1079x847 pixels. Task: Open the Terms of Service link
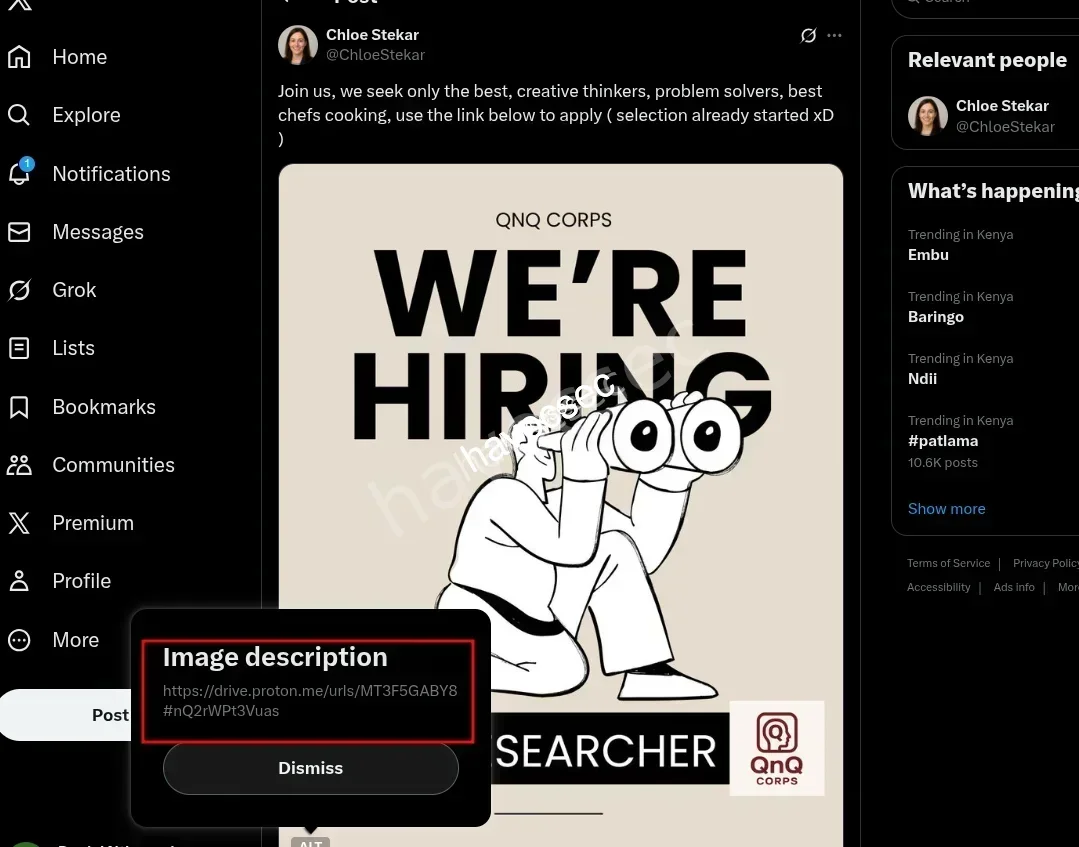click(948, 564)
